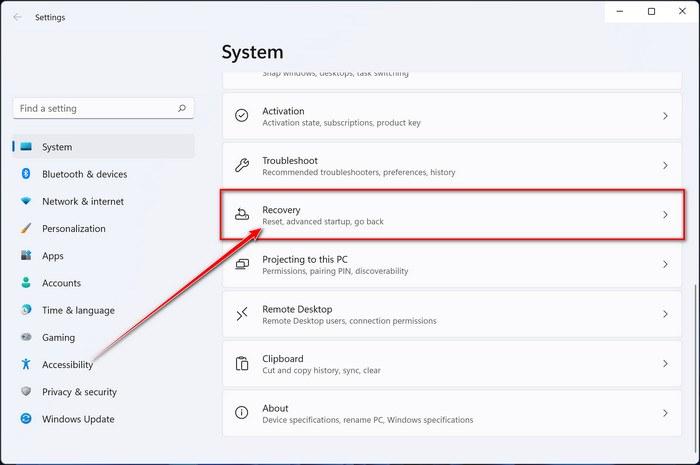This screenshot has height=465, width=700.
Task: Click the Accessibility person icon
Action: coord(26,365)
